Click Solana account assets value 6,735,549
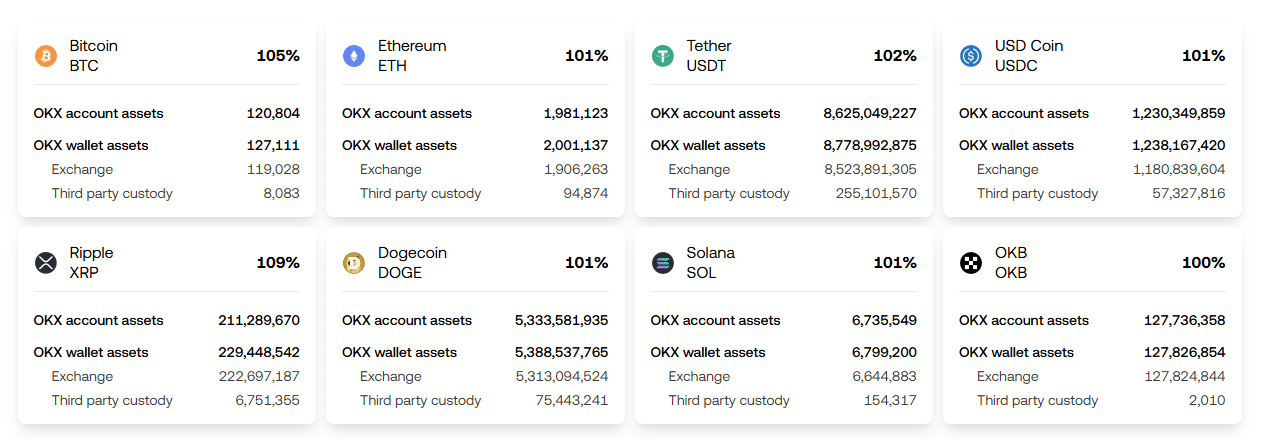This screenshot has width=1280, height=439. [885, 321]
